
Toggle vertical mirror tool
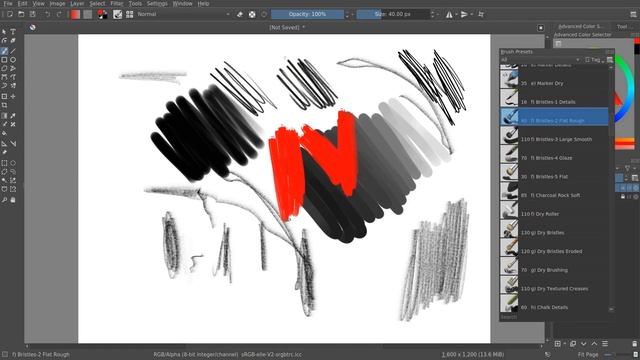(x=464, y=14)
